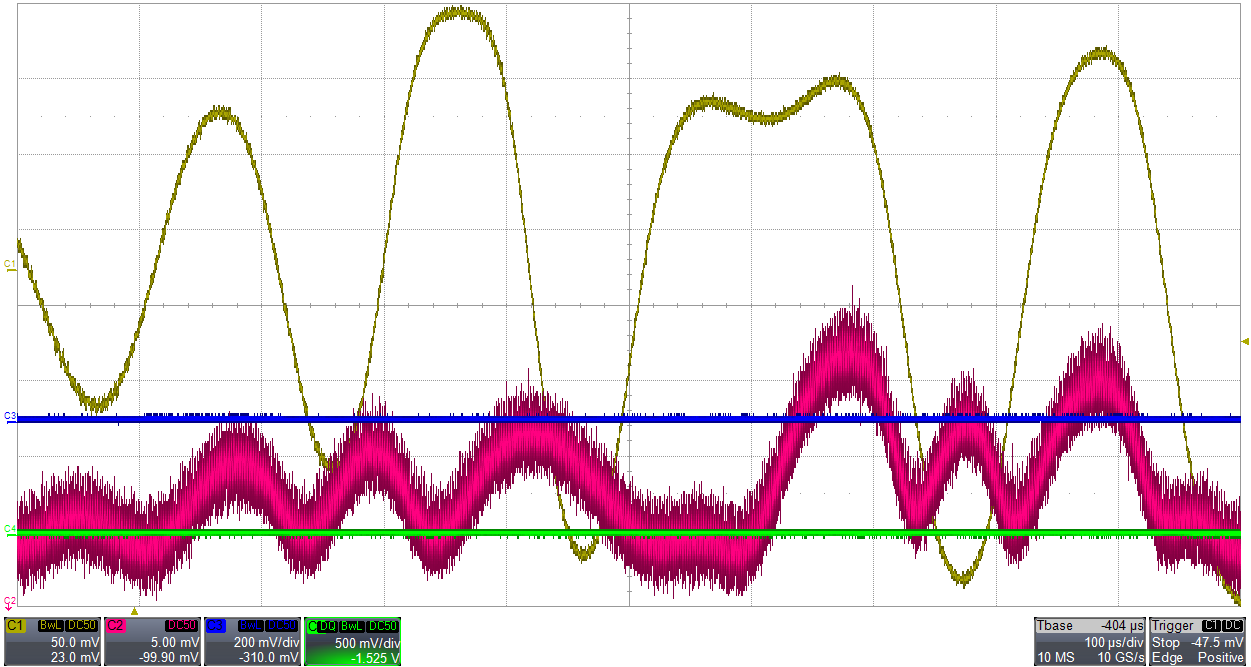Click the 500 mV/div scale value of C4
This screenshot has width=1251, height=667.
[367, 643]
